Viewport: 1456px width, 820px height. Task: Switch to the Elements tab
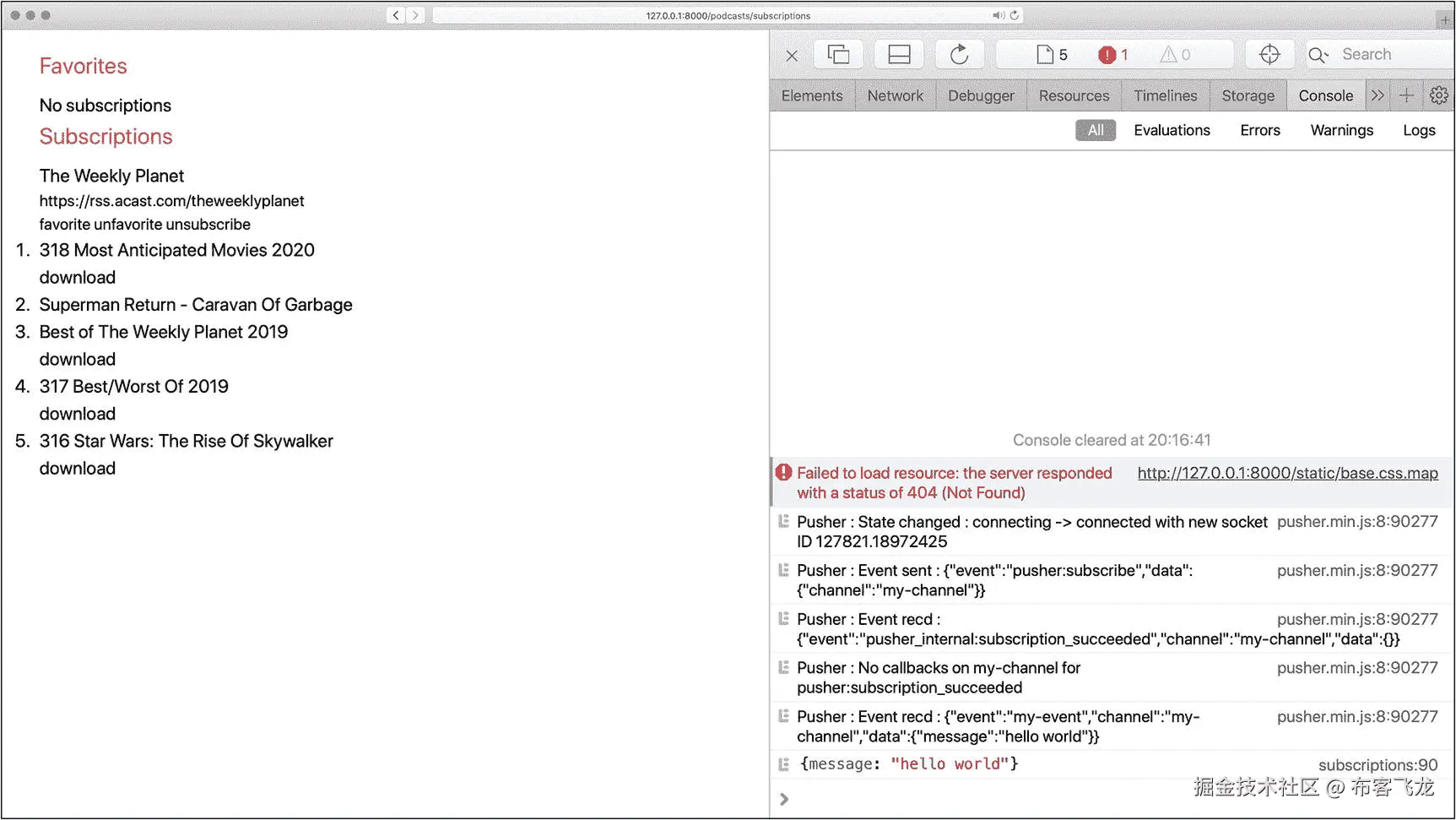pyautogui.click(x=812, y=95)
